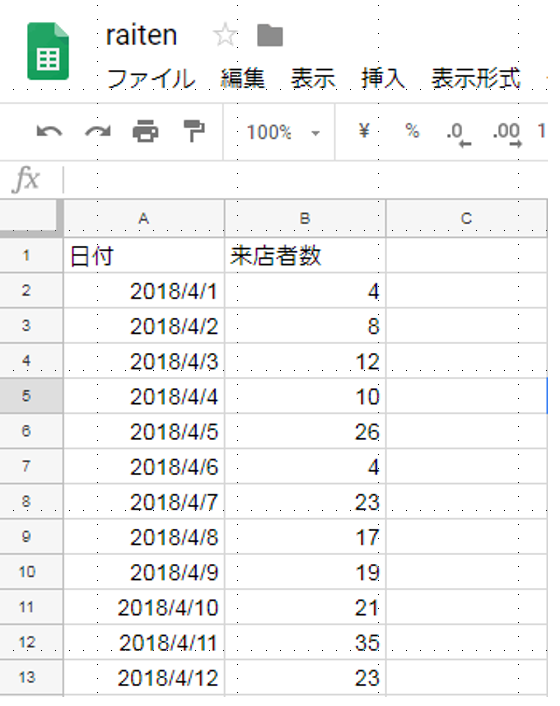Click the Google Sheets home icon
Viewport: 560px width, 706px height.
point(48,51)
